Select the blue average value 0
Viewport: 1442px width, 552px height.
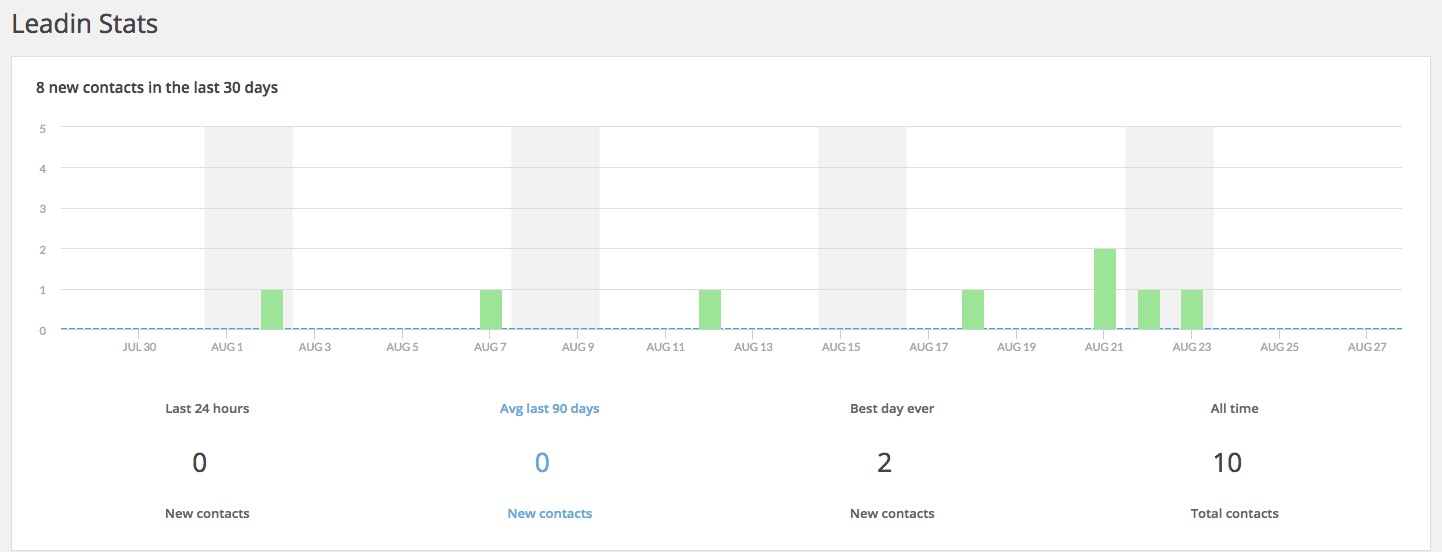pos(542,463)
